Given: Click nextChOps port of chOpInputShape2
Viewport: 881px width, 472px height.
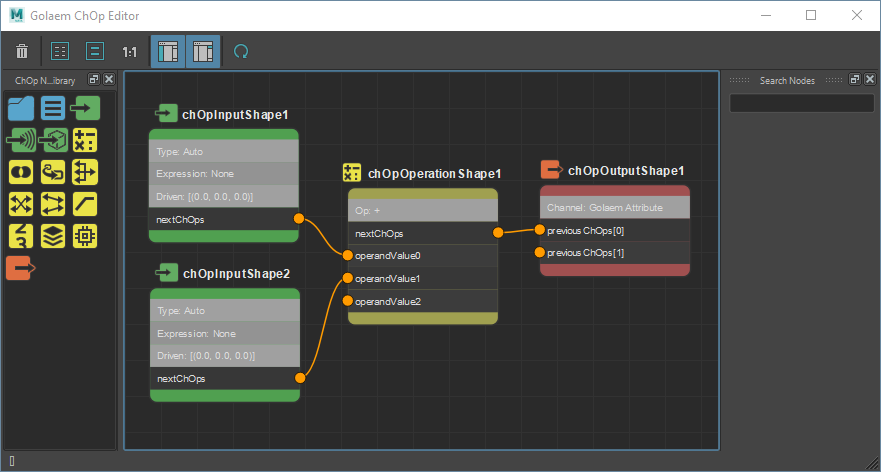Looking at the screenshot, I should point(300,378).
